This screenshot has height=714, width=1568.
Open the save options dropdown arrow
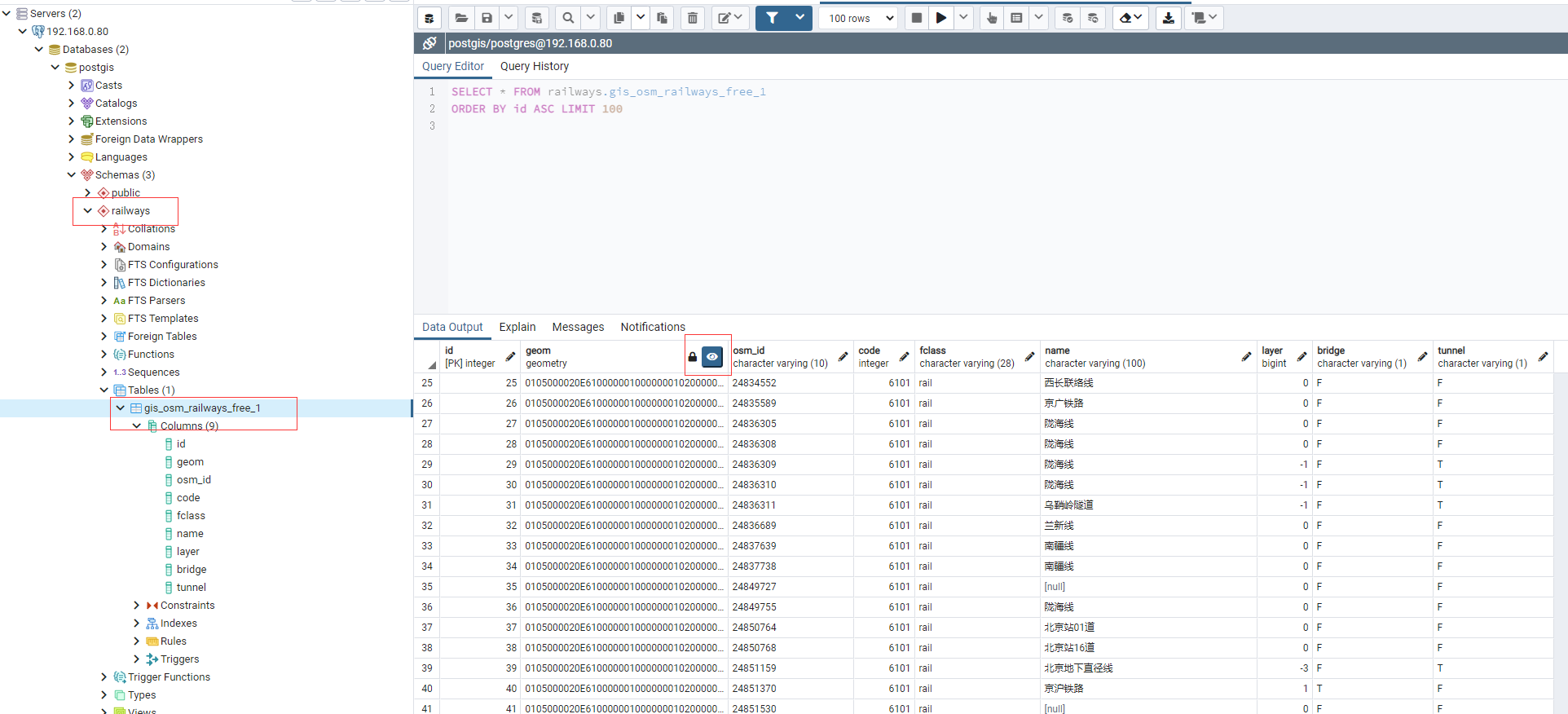pos(509,18)
